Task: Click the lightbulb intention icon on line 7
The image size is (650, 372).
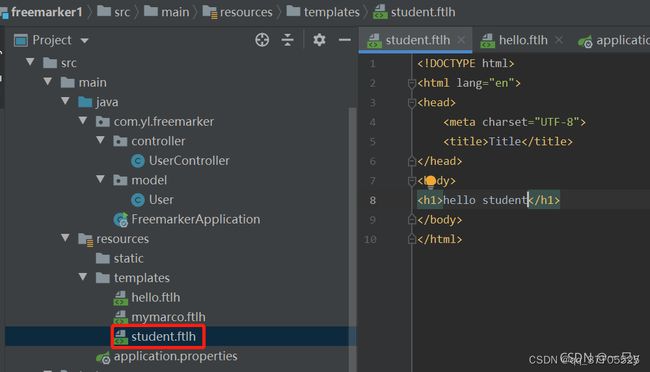Action: (x=431, y=181)
